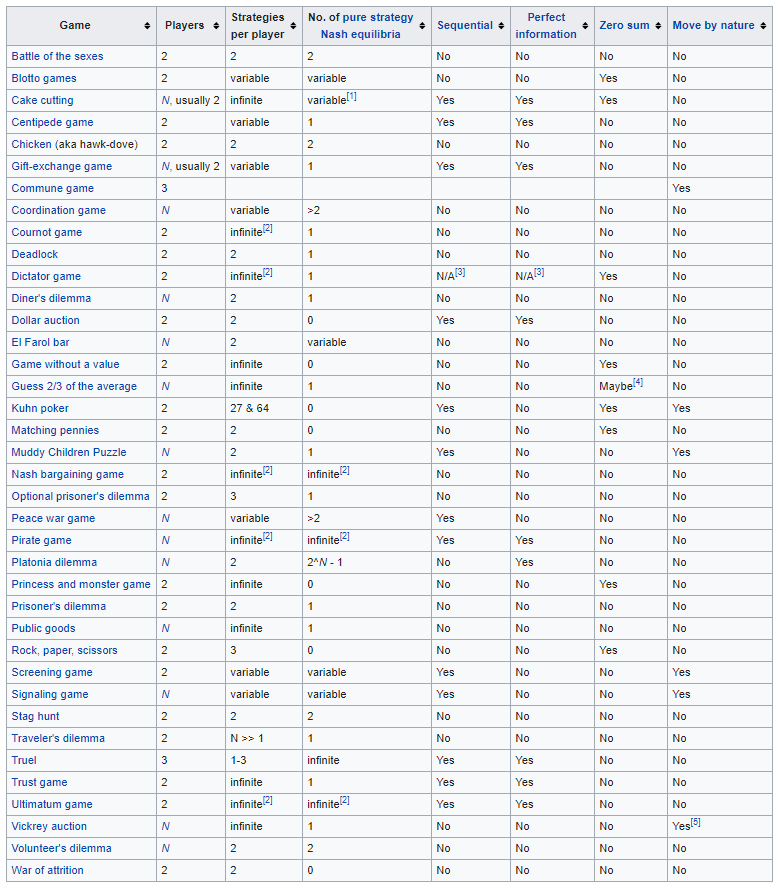Image resolution: width=781 pixels, height=889 pixels.
Task: Open Screening game link
Action: pos(52,672)
